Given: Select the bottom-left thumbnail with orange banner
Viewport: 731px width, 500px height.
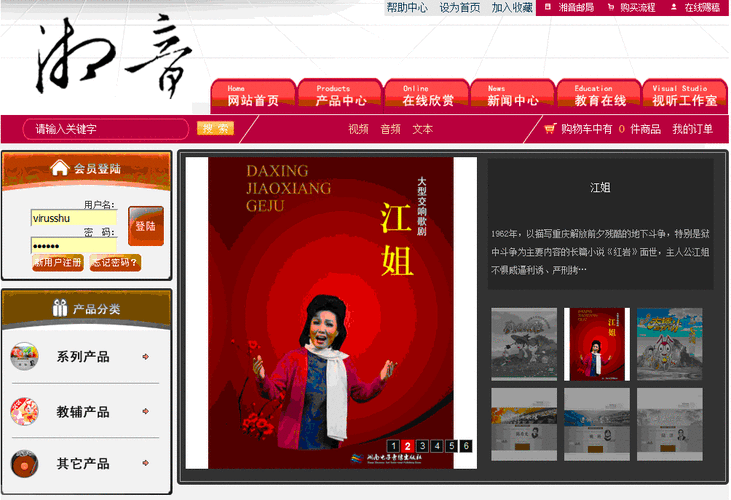Looking at the screenshot, I should [524, 424].
